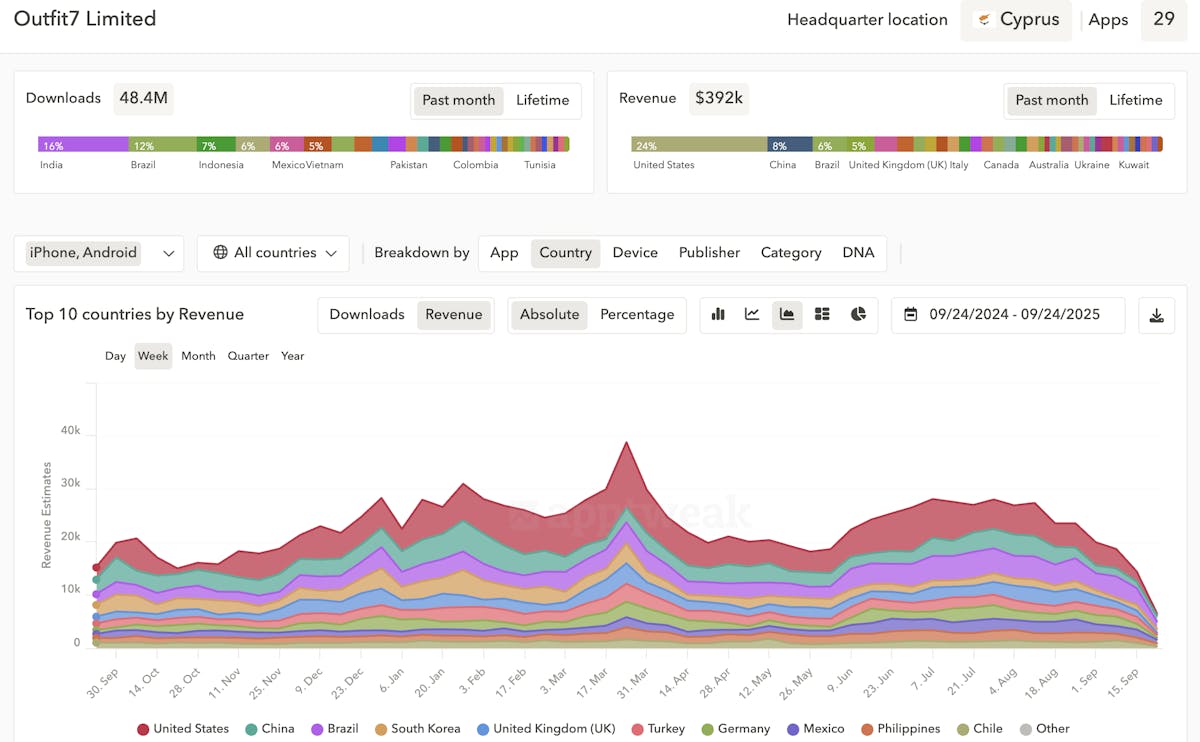Toggle chart metric to Downloads
Image resolution: width=1200 pixels, height=742 pixels.
367,314
